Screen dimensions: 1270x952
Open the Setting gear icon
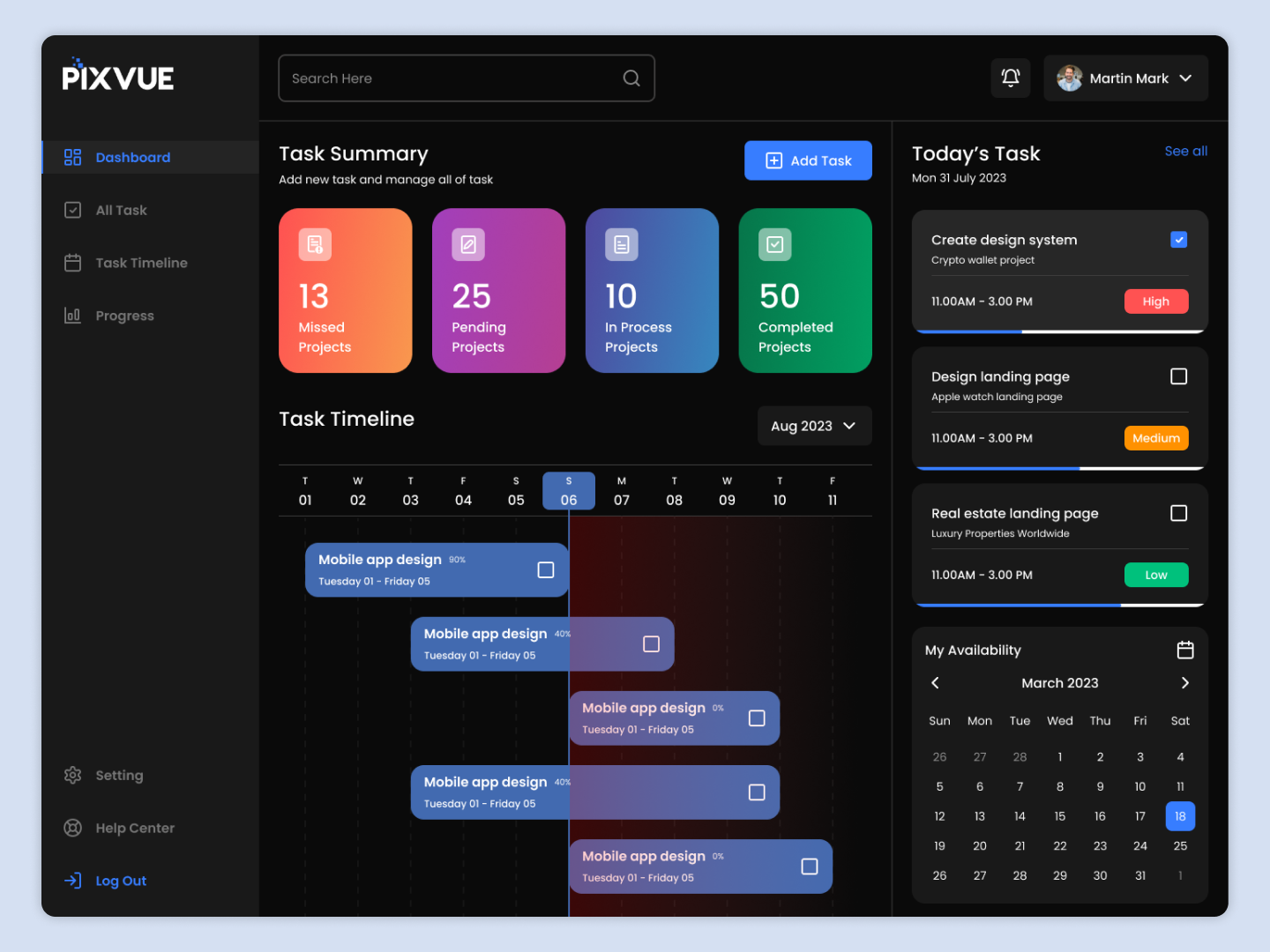(72, 775)
